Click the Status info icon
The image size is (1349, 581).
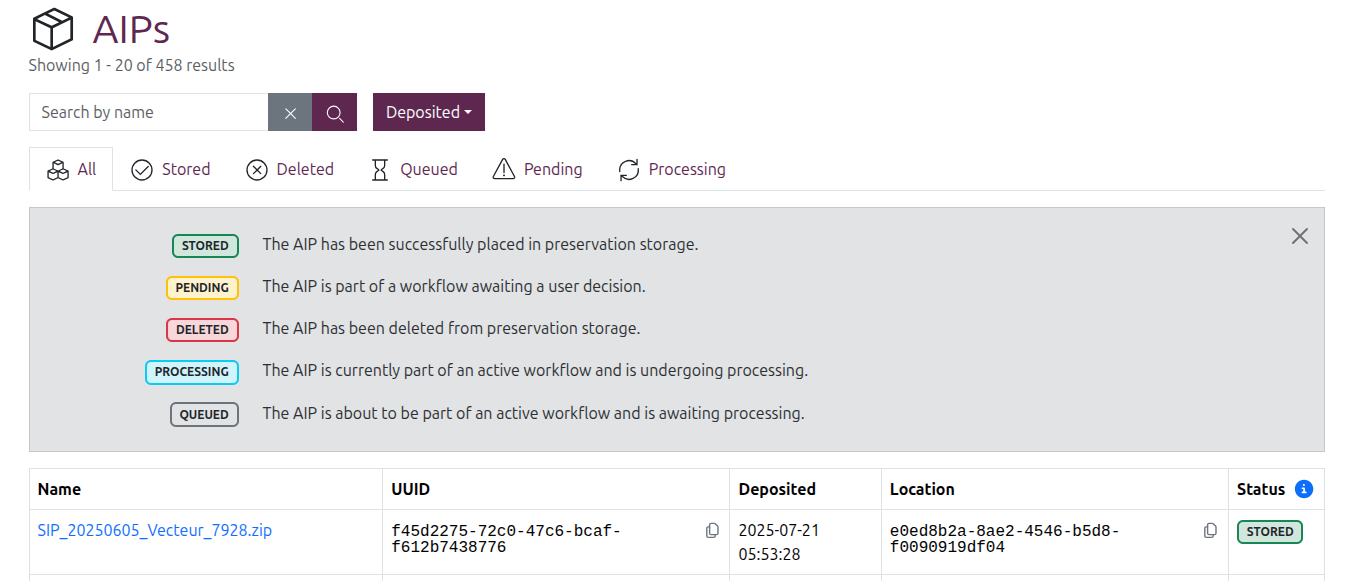[x=1303, y=489]
